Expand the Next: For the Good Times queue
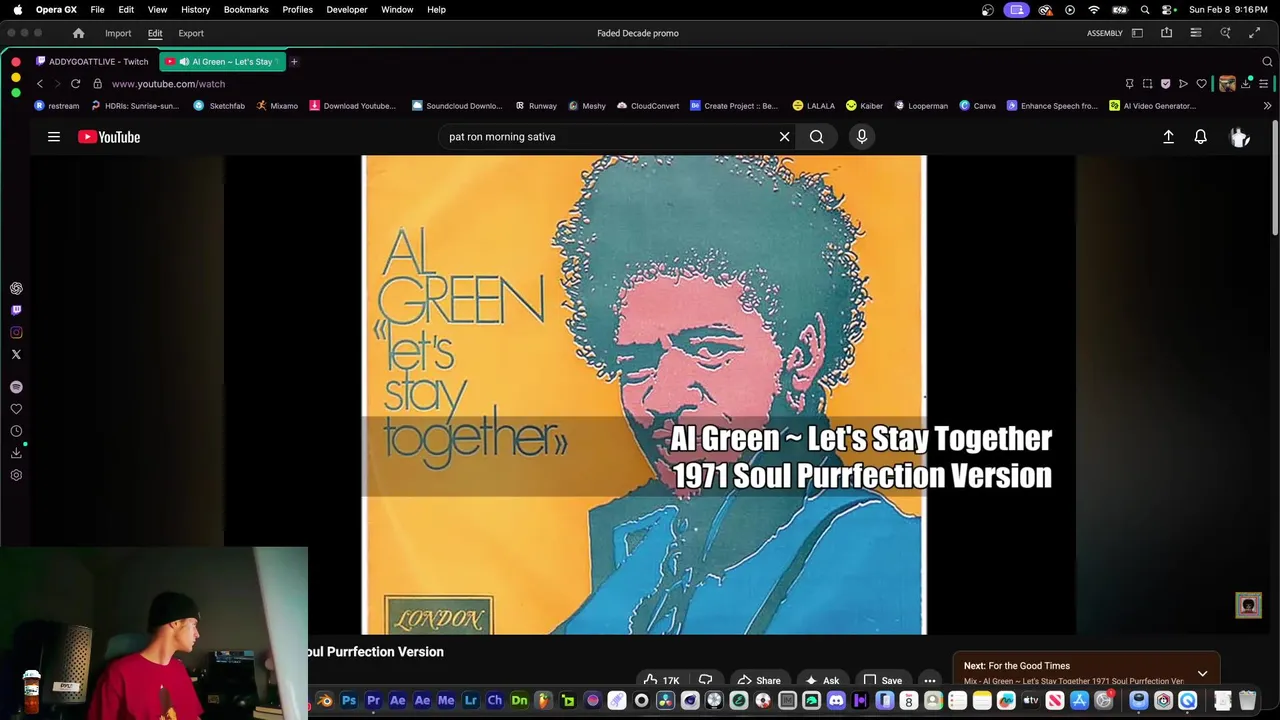Viewport: 1280px width, 720px height. coord(1202,673)
